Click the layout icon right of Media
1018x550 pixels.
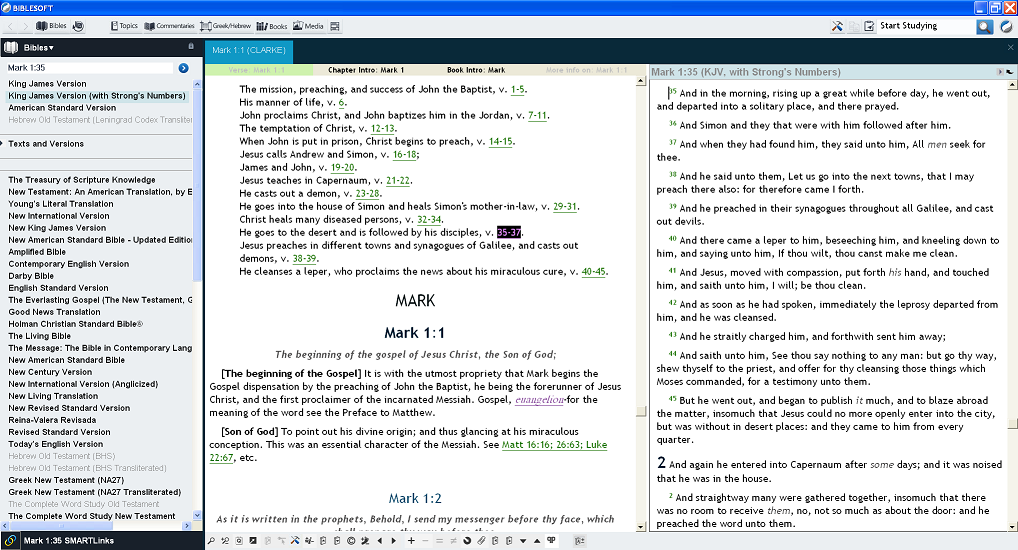tap(335, 26)
